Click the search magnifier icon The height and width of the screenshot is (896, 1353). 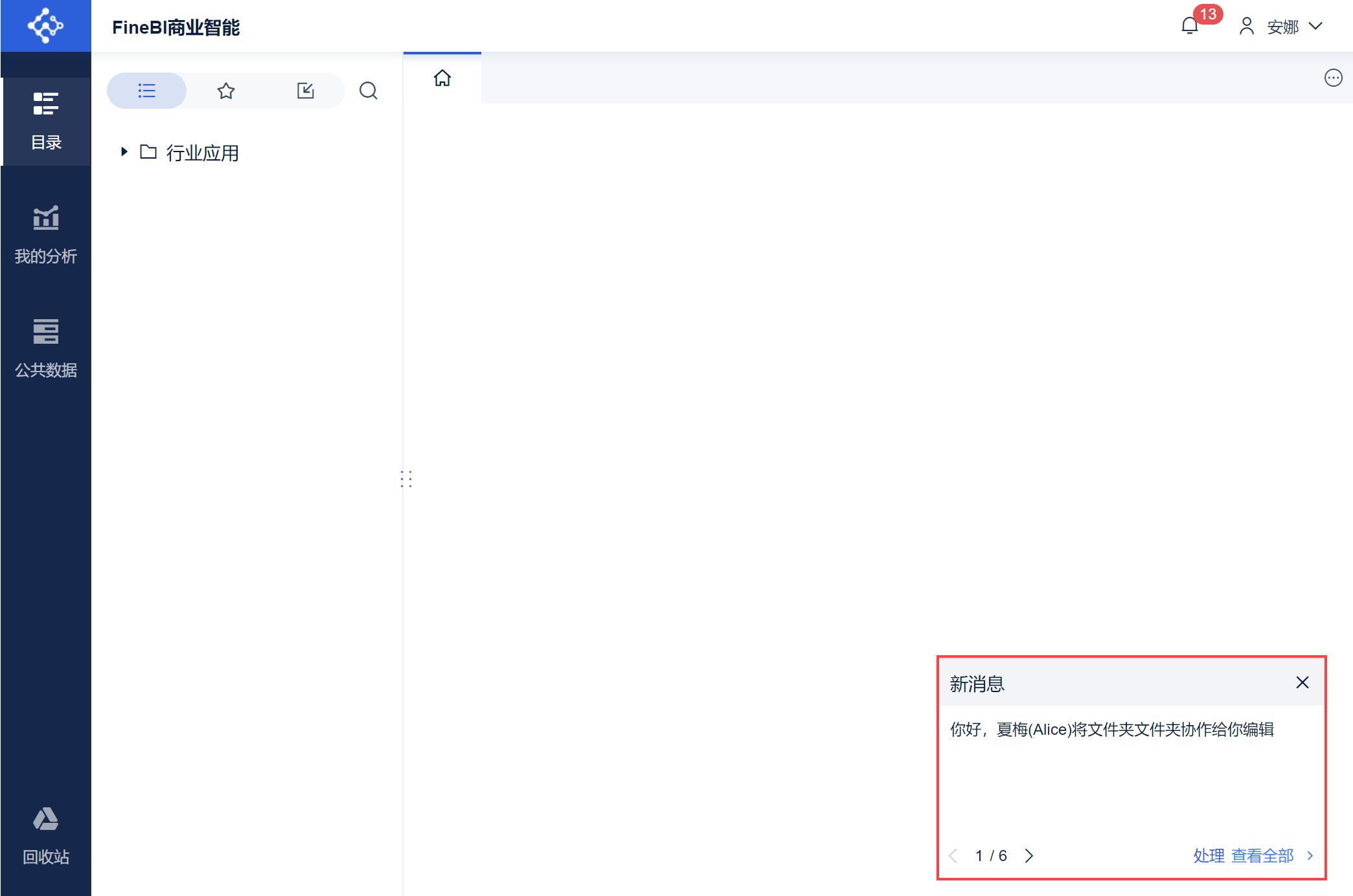(369, 91)
